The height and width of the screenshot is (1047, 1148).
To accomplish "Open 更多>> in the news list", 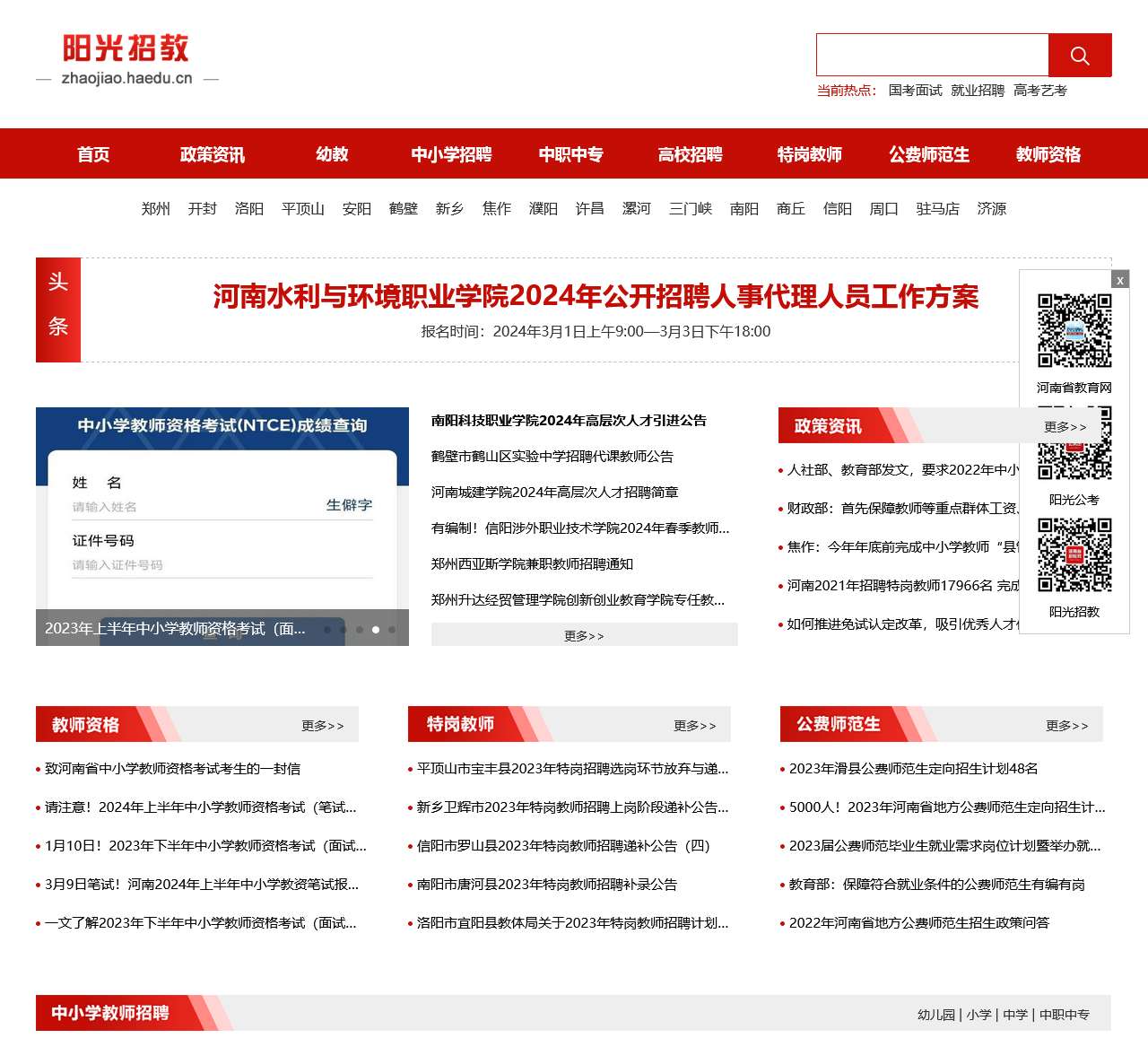I will (x=584, y=635).
